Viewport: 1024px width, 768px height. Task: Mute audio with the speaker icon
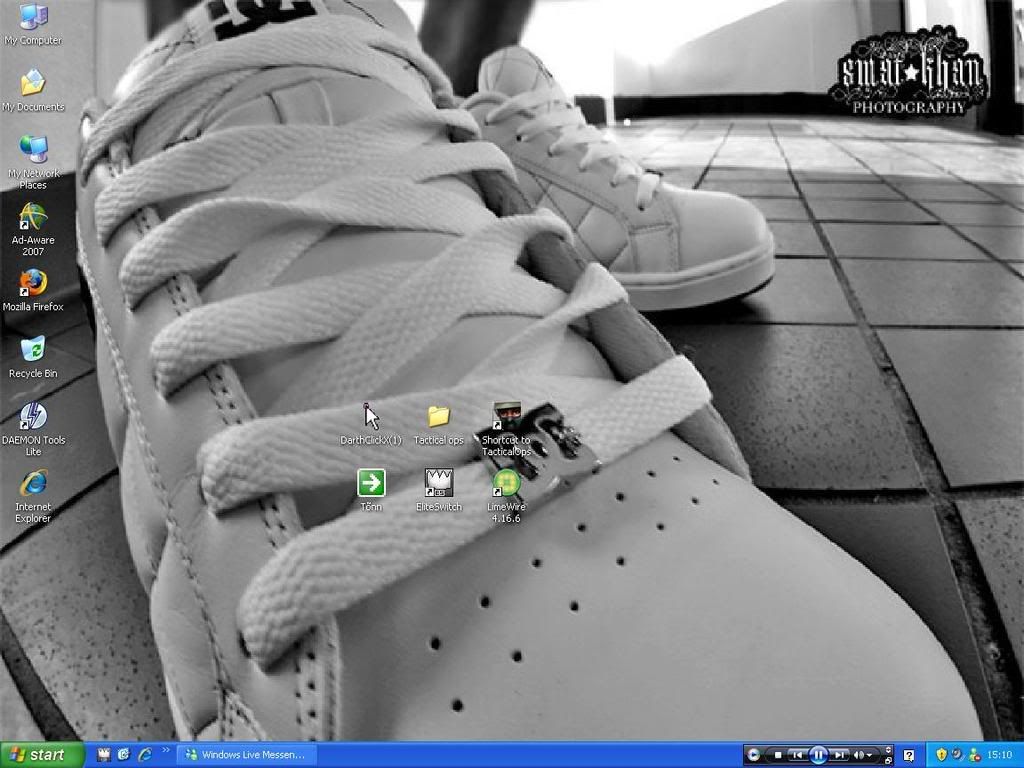[x=857, y=754]
